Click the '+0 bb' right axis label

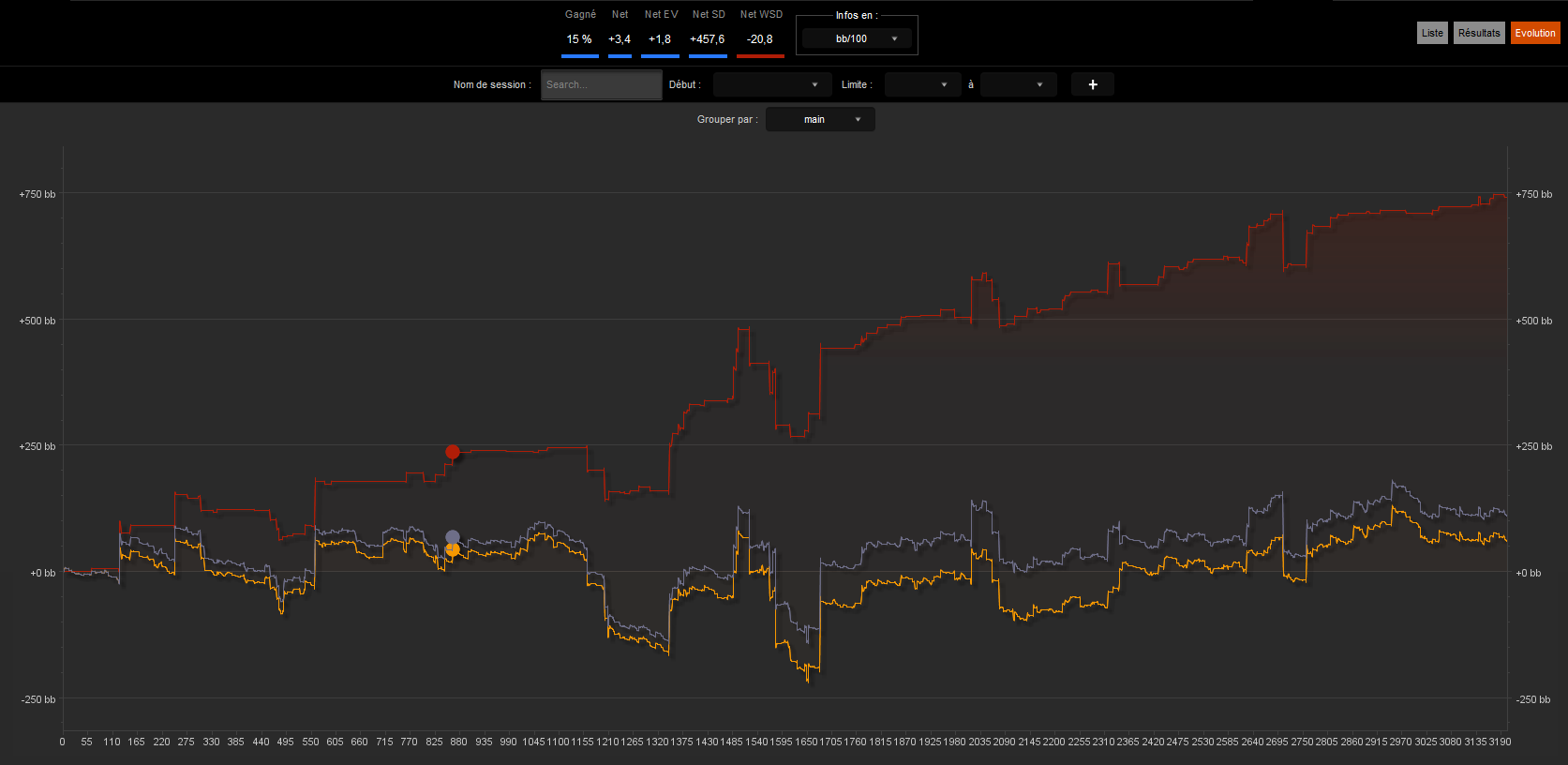(1529, 573)
